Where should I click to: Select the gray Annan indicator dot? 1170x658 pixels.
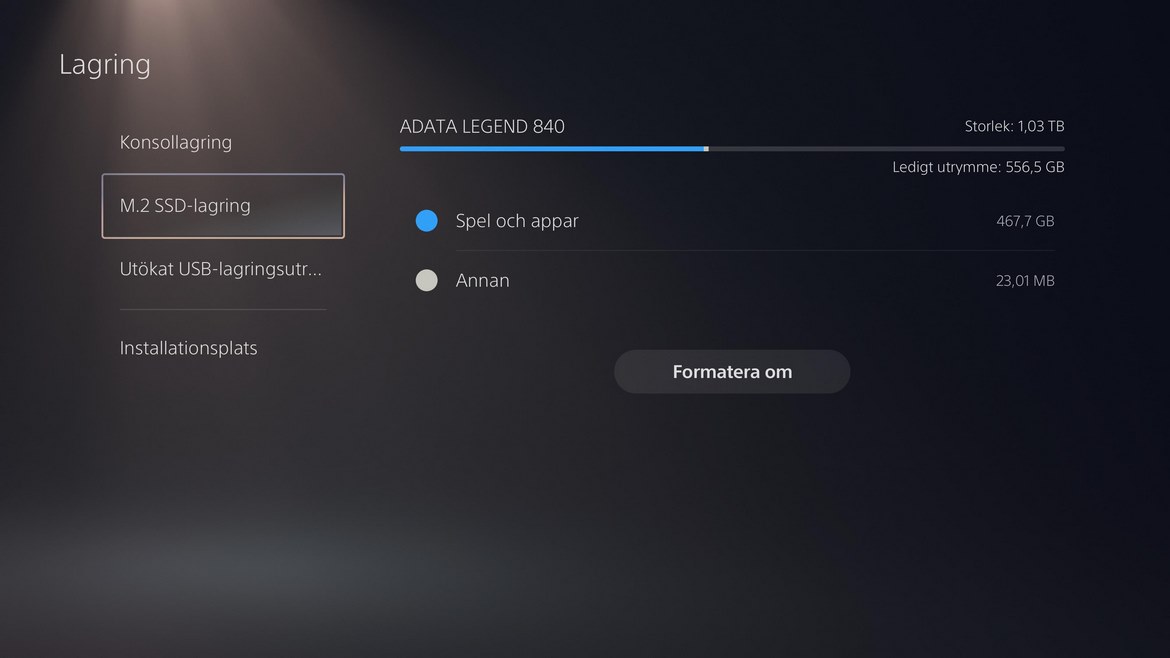coord(427,281)
